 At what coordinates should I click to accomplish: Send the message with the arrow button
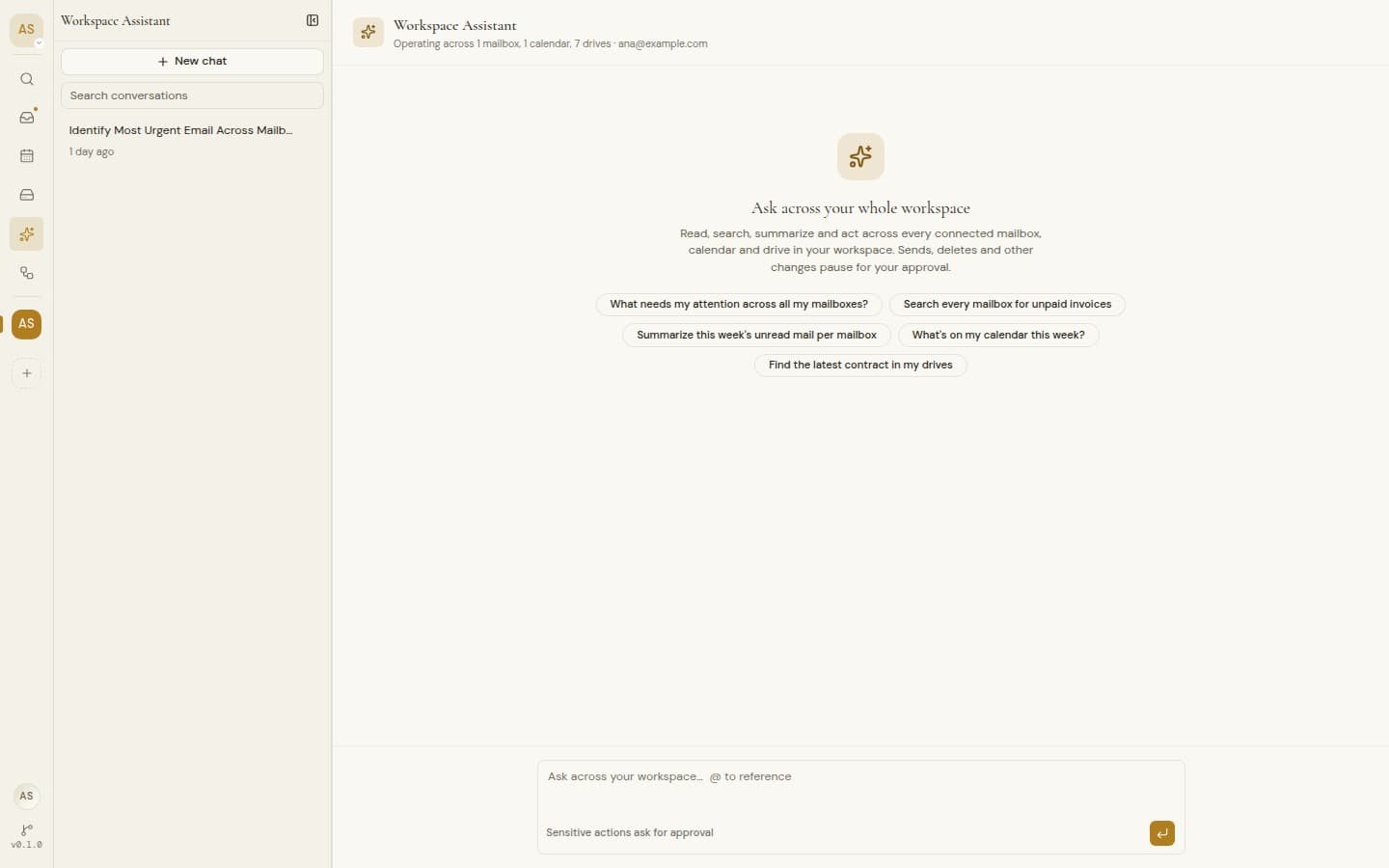[x=1162, y=833]
